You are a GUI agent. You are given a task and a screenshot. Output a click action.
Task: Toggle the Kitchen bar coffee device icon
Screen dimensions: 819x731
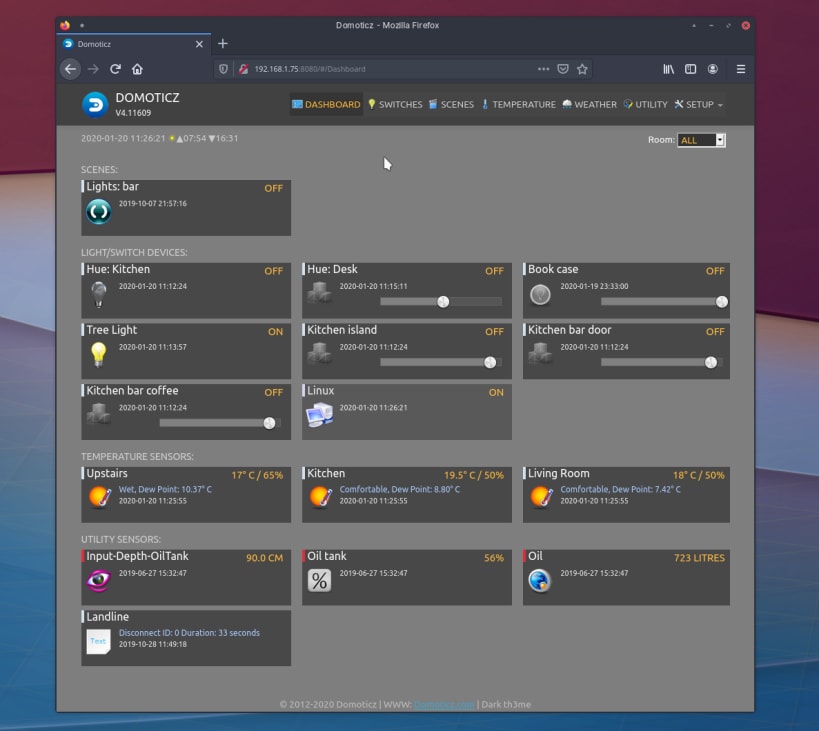point(99,414)
